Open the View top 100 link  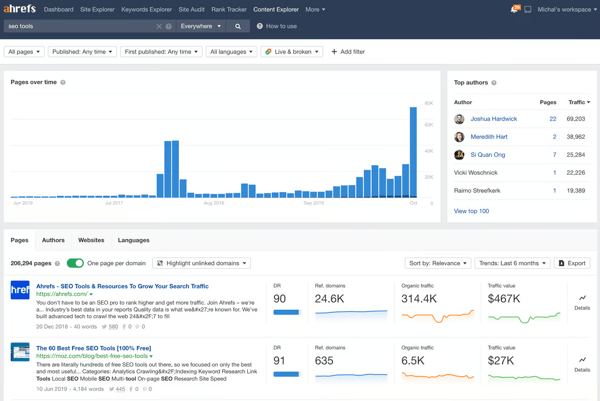[471, 211]
